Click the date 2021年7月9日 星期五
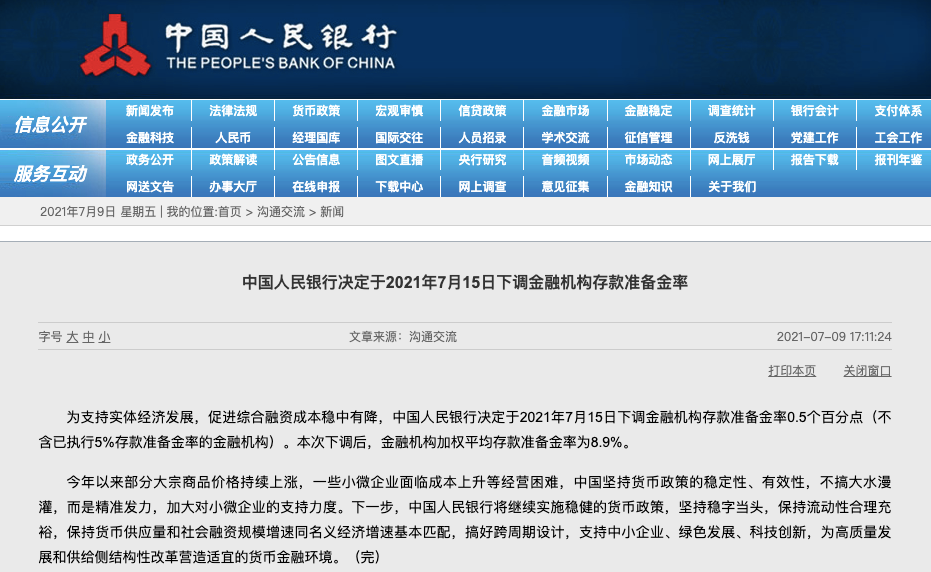Viewport: 931px width, 572px height. pos(98,212)
